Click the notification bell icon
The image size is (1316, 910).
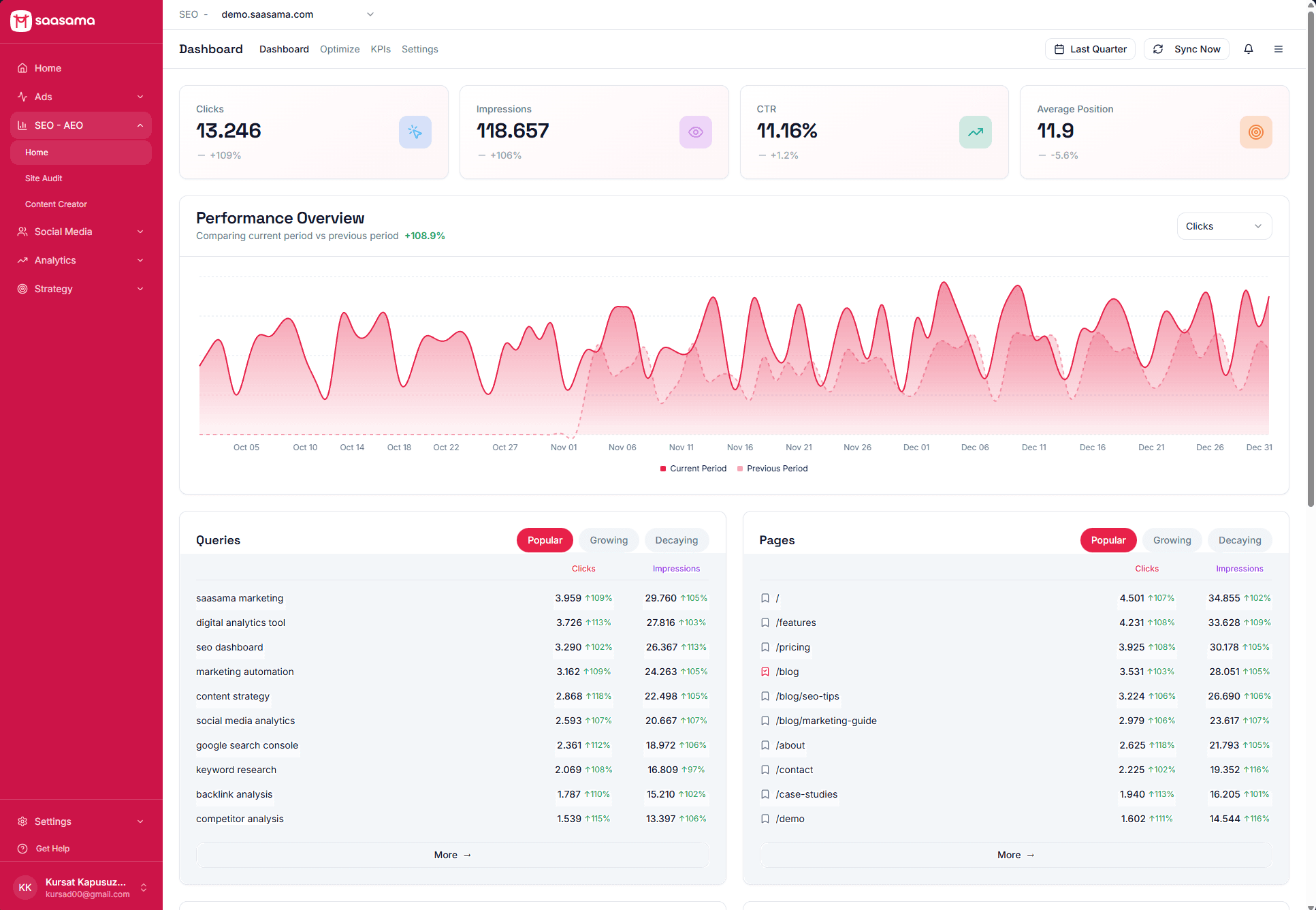[x=1249, y=49]
